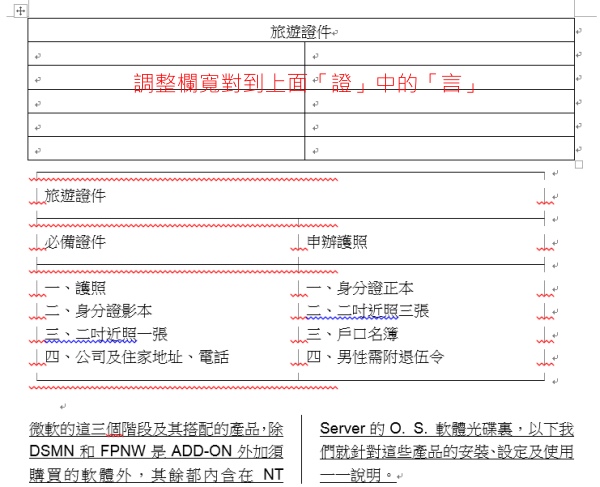Click the line starting 購買的軟體外
The image size is (600, 487).
click(156, 475)
